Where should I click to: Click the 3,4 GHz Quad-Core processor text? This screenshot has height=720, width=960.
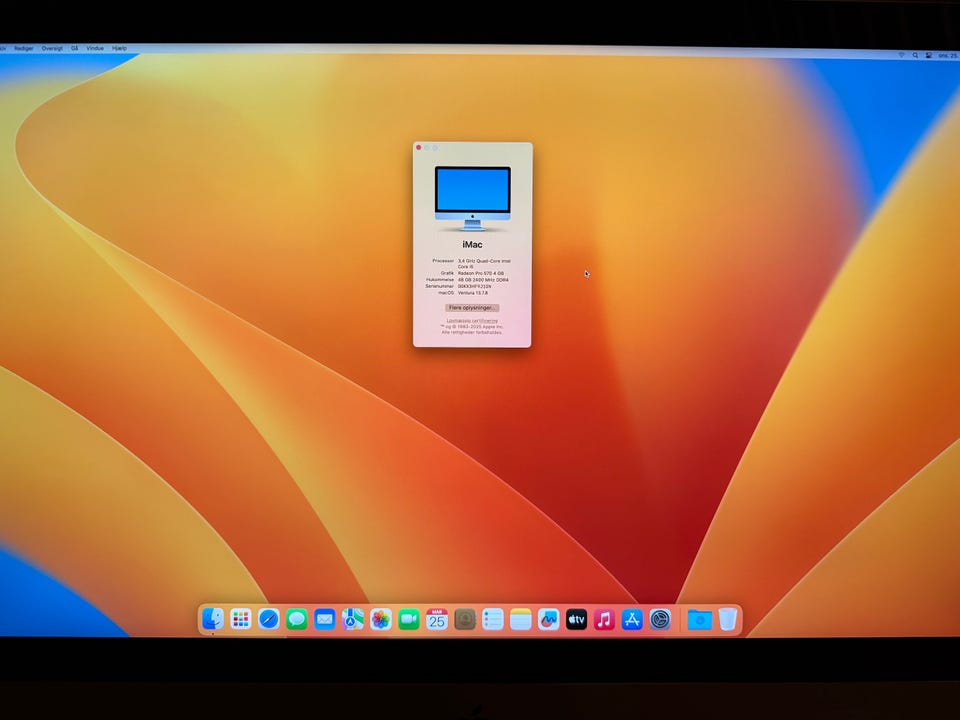tap(484, 264)
